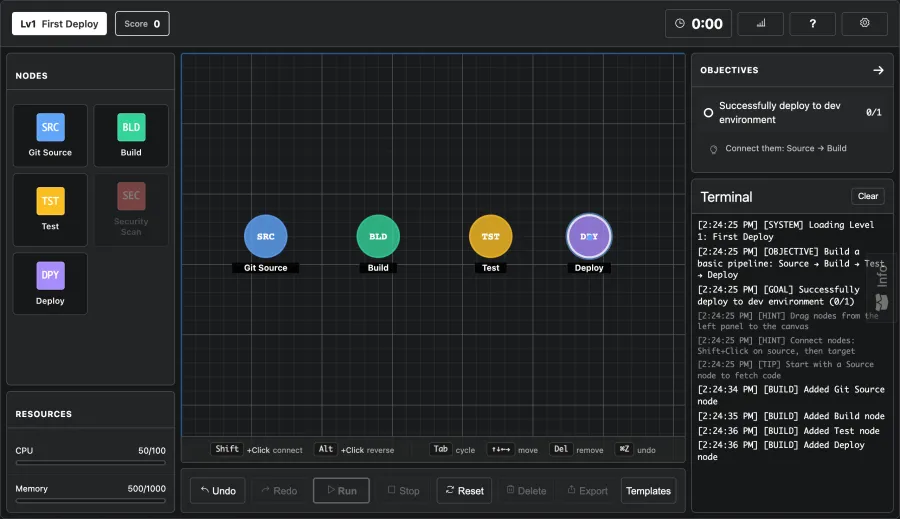Viewport: 900px width, 519px height.
Task: Click the hint Connect them: Source → Build
Action: click(786, 148)
